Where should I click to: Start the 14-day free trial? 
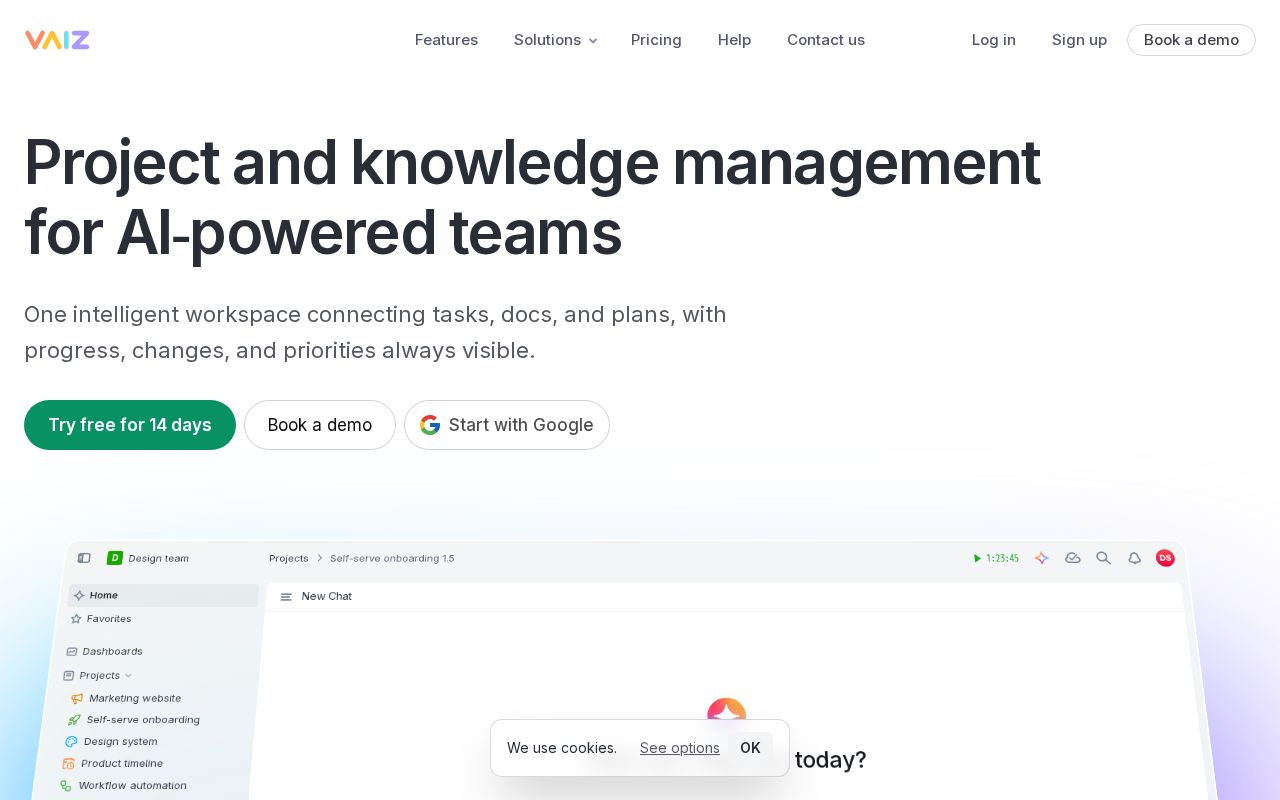[x=130, y=425]
